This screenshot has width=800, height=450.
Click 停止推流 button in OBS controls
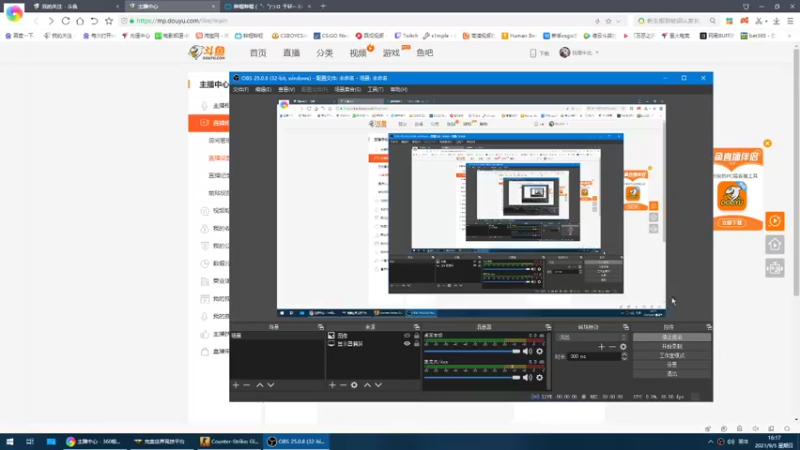pos(671,337)
